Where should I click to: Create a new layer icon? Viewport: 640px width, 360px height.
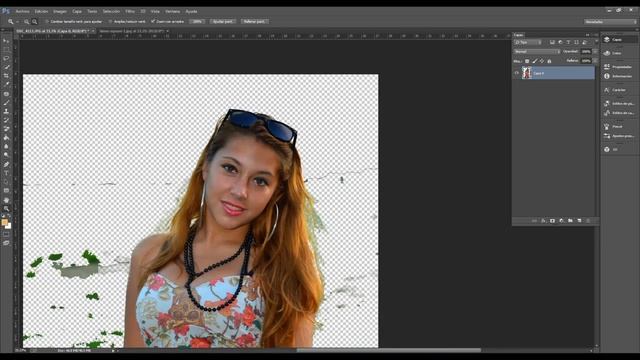tap(579, 221)
